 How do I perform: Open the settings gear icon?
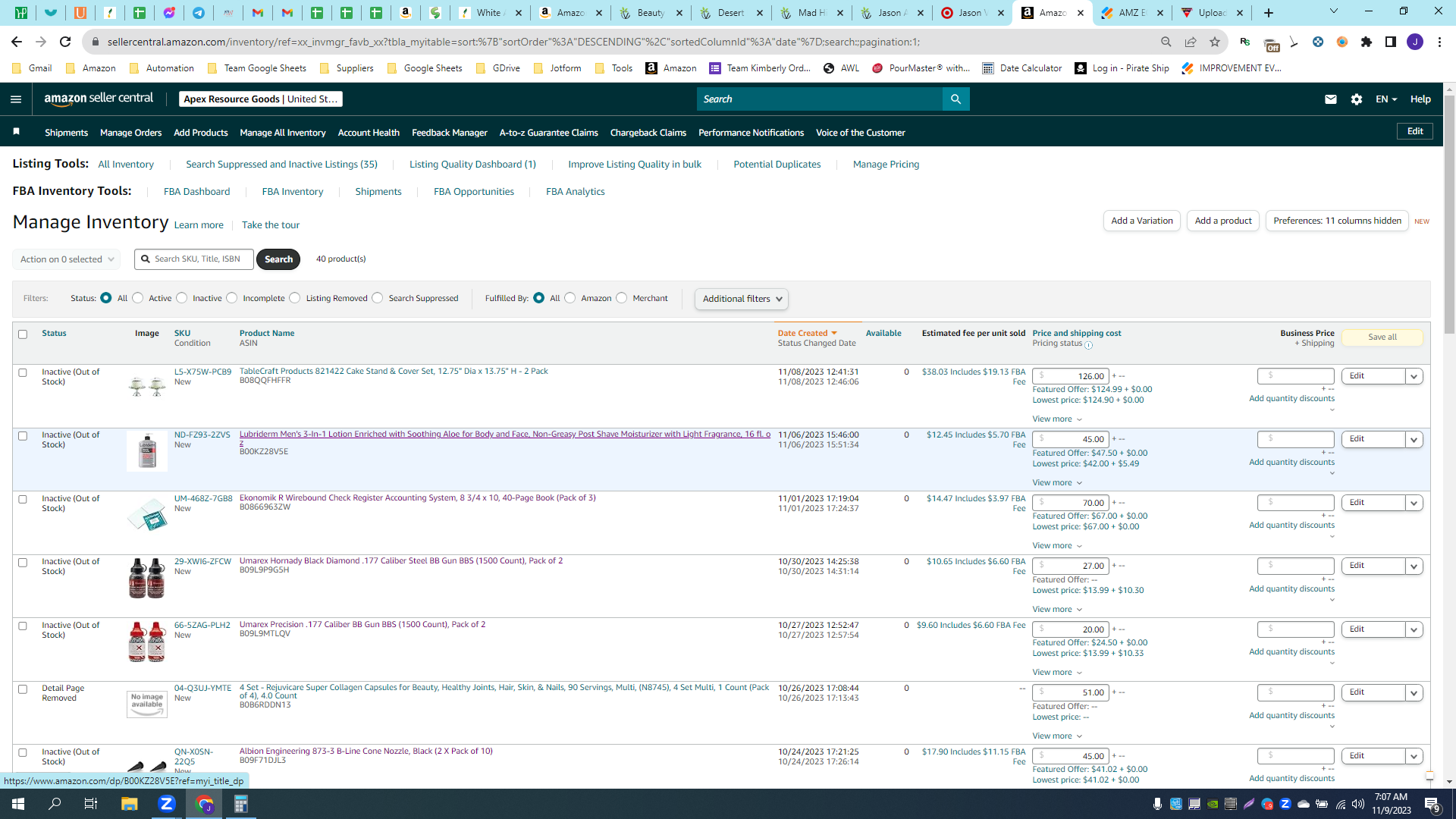point(1357,99)
